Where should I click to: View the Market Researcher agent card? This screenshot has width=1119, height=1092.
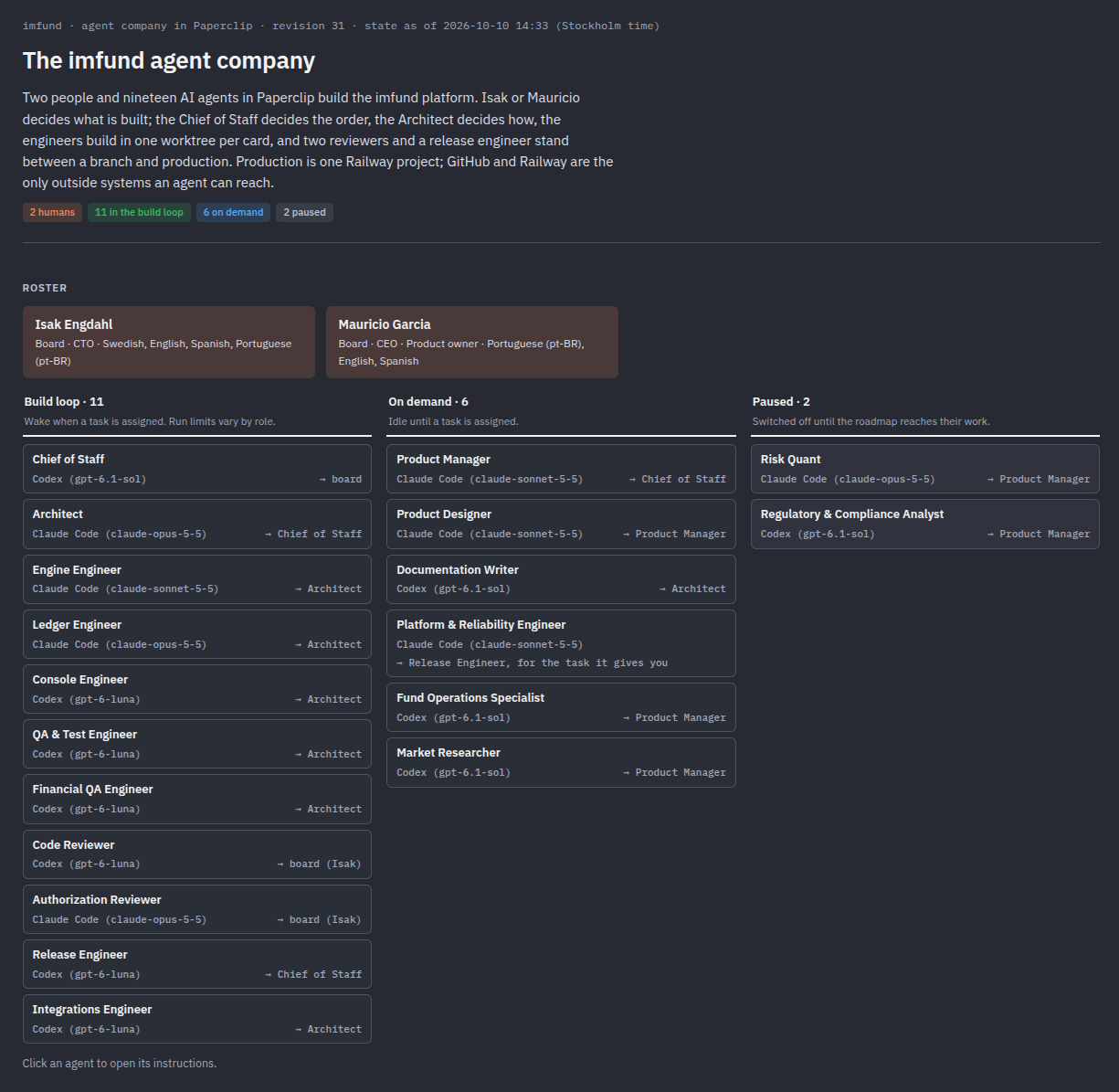[x=561, y=762]
